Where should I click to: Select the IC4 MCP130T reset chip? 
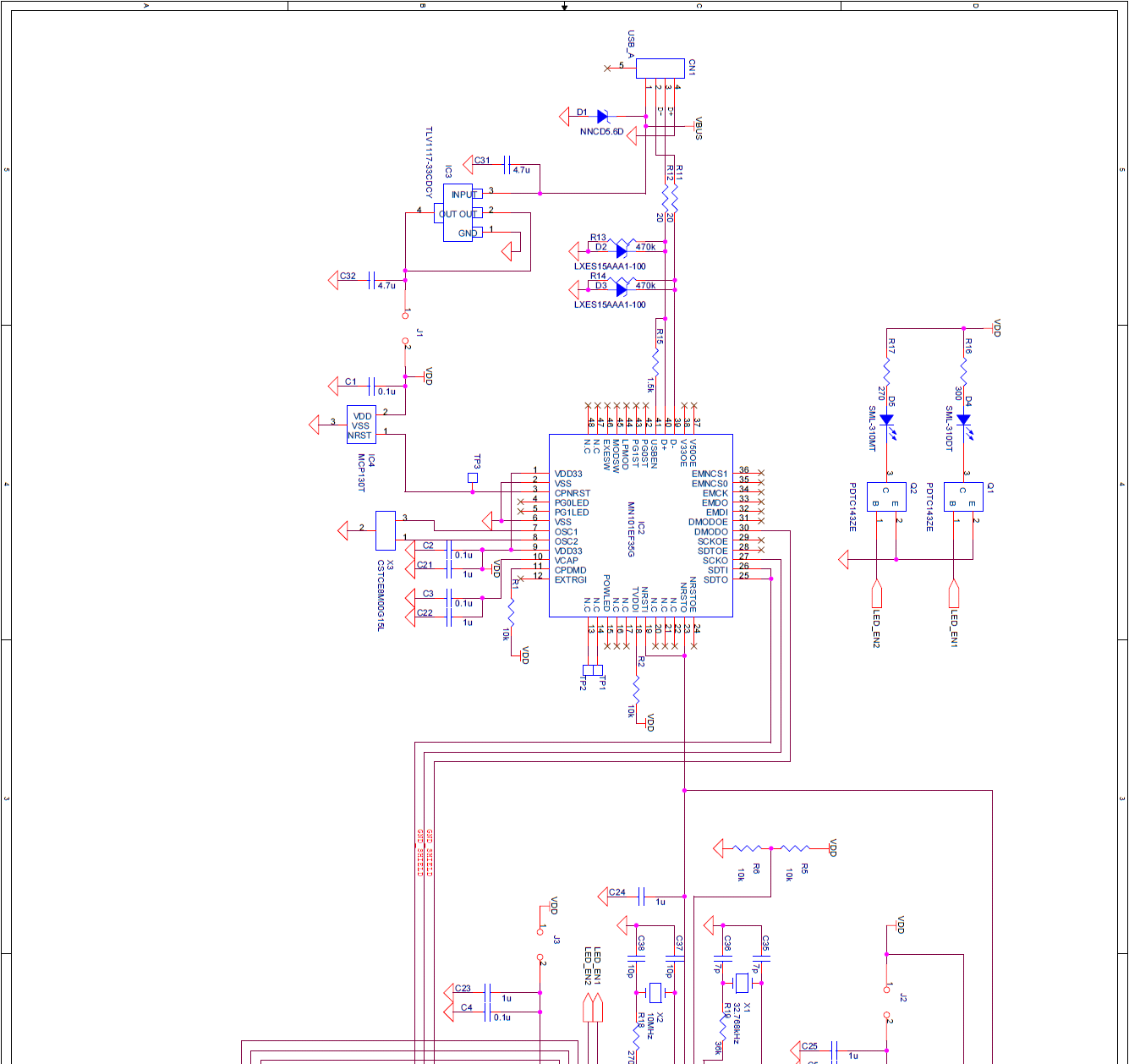361,425
